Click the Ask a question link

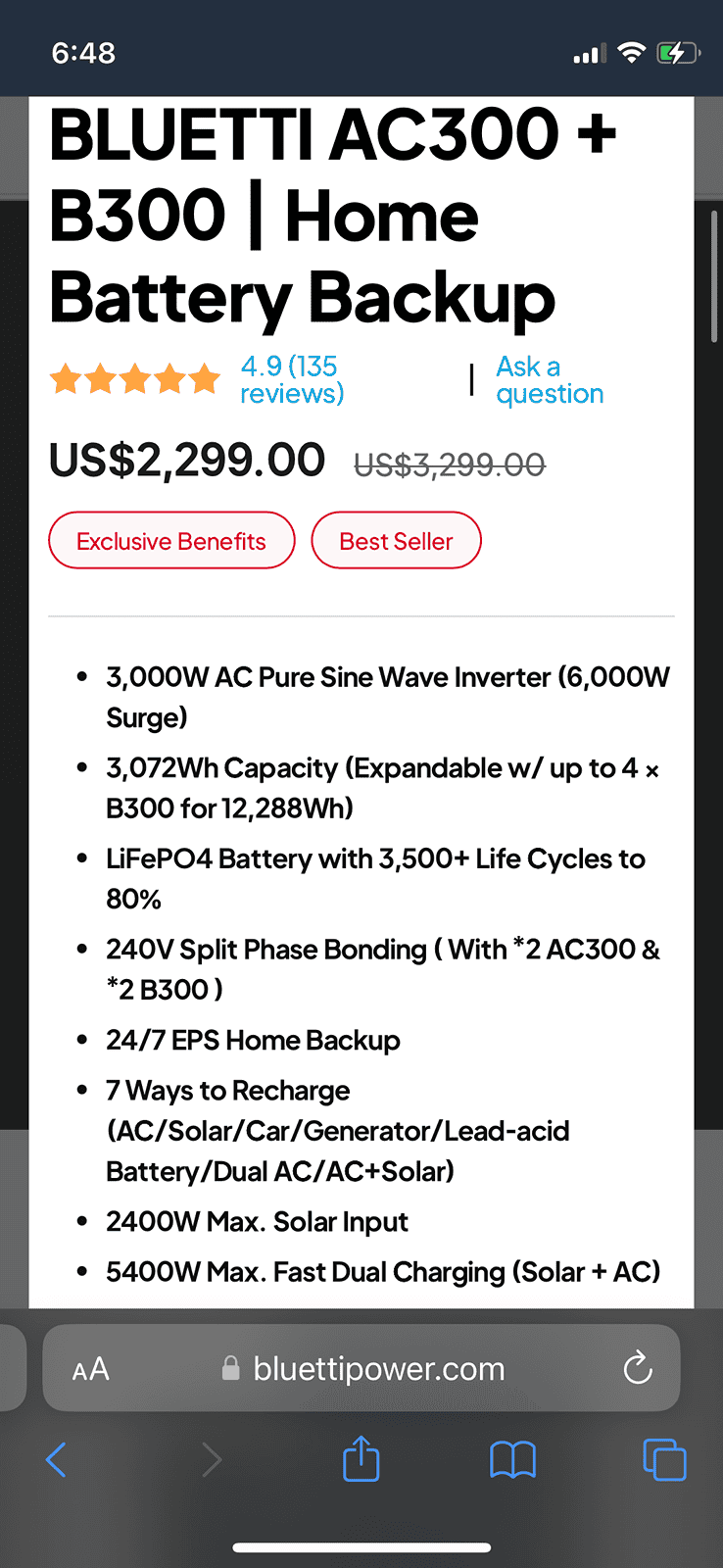[x=550, y=379]
